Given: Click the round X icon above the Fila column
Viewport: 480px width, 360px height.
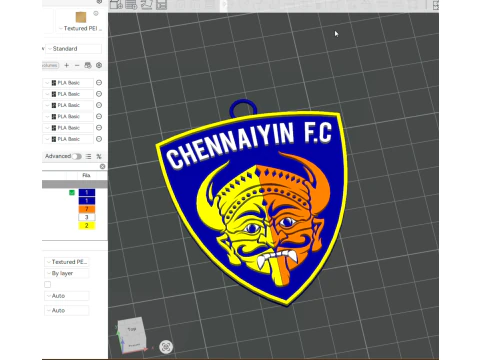Looking at the screenshot, I should (x=102, y=166).
